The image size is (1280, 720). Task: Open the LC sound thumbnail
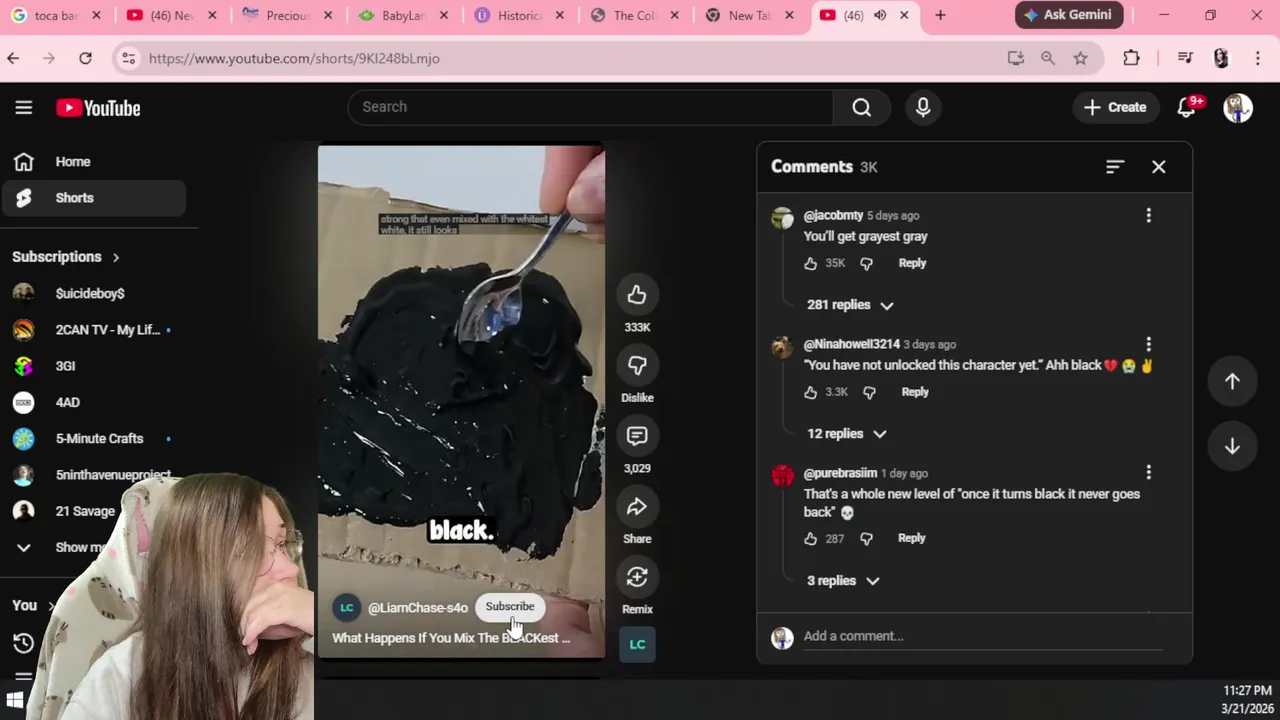(x=637, y=644)
